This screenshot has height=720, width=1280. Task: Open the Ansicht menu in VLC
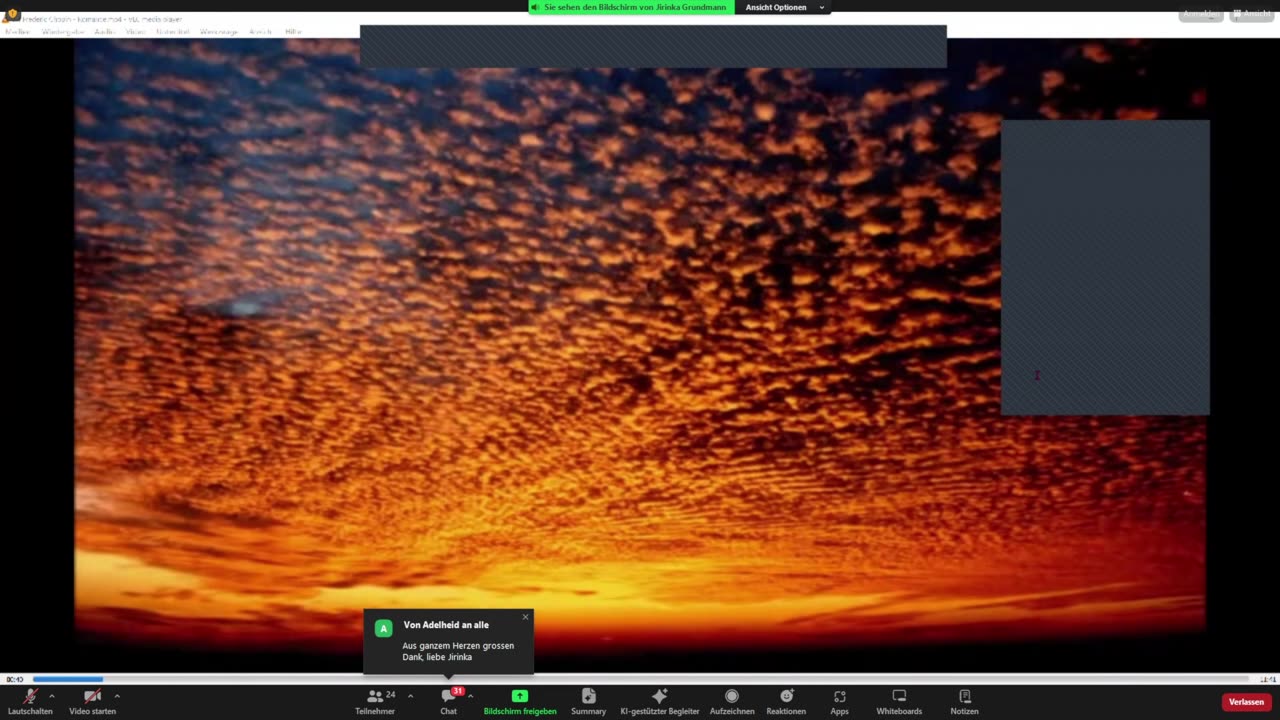coord(260,32)
